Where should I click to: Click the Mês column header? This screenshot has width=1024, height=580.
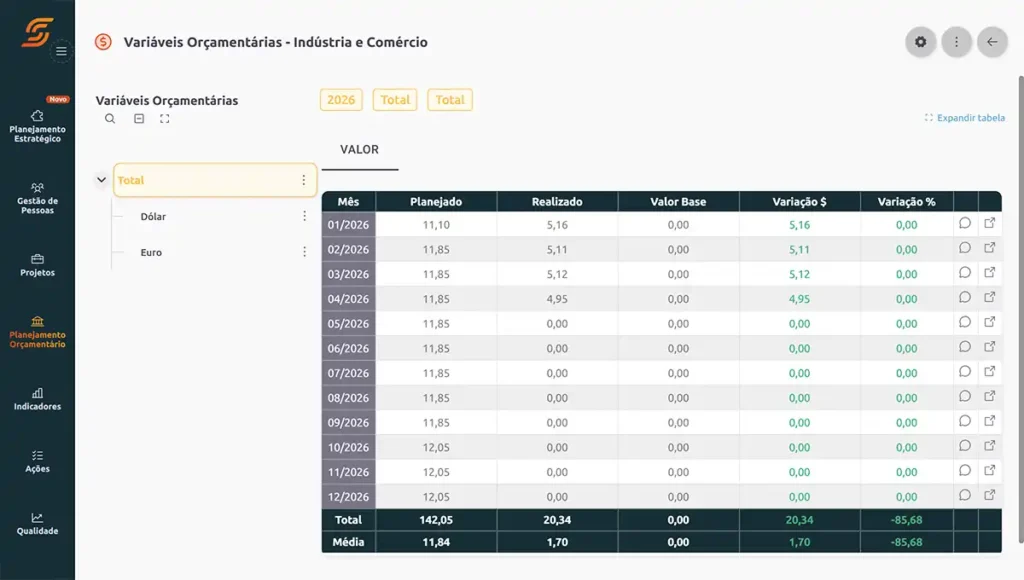point(349,202)
